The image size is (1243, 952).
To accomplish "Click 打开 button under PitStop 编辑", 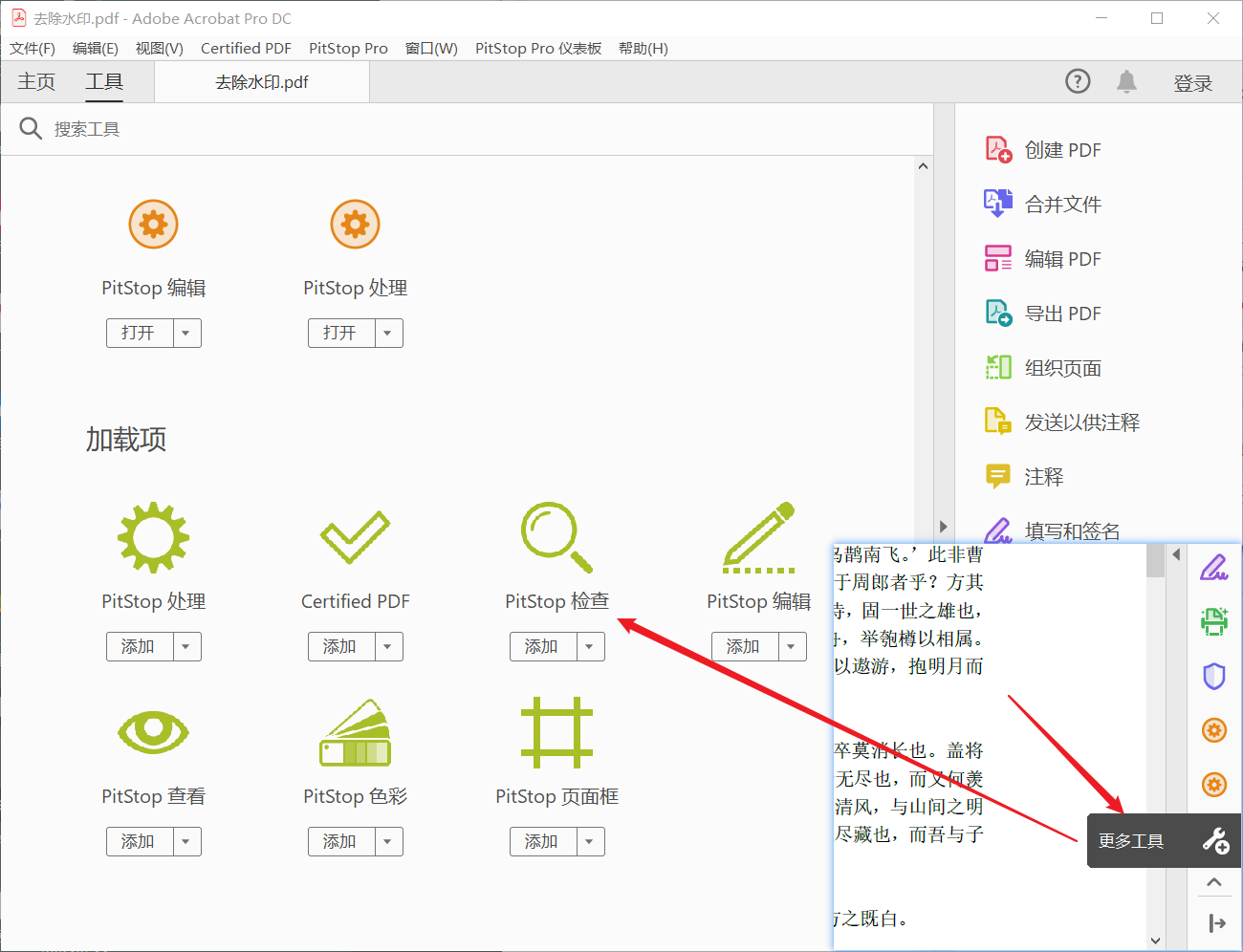I will [x=140, y=334].
